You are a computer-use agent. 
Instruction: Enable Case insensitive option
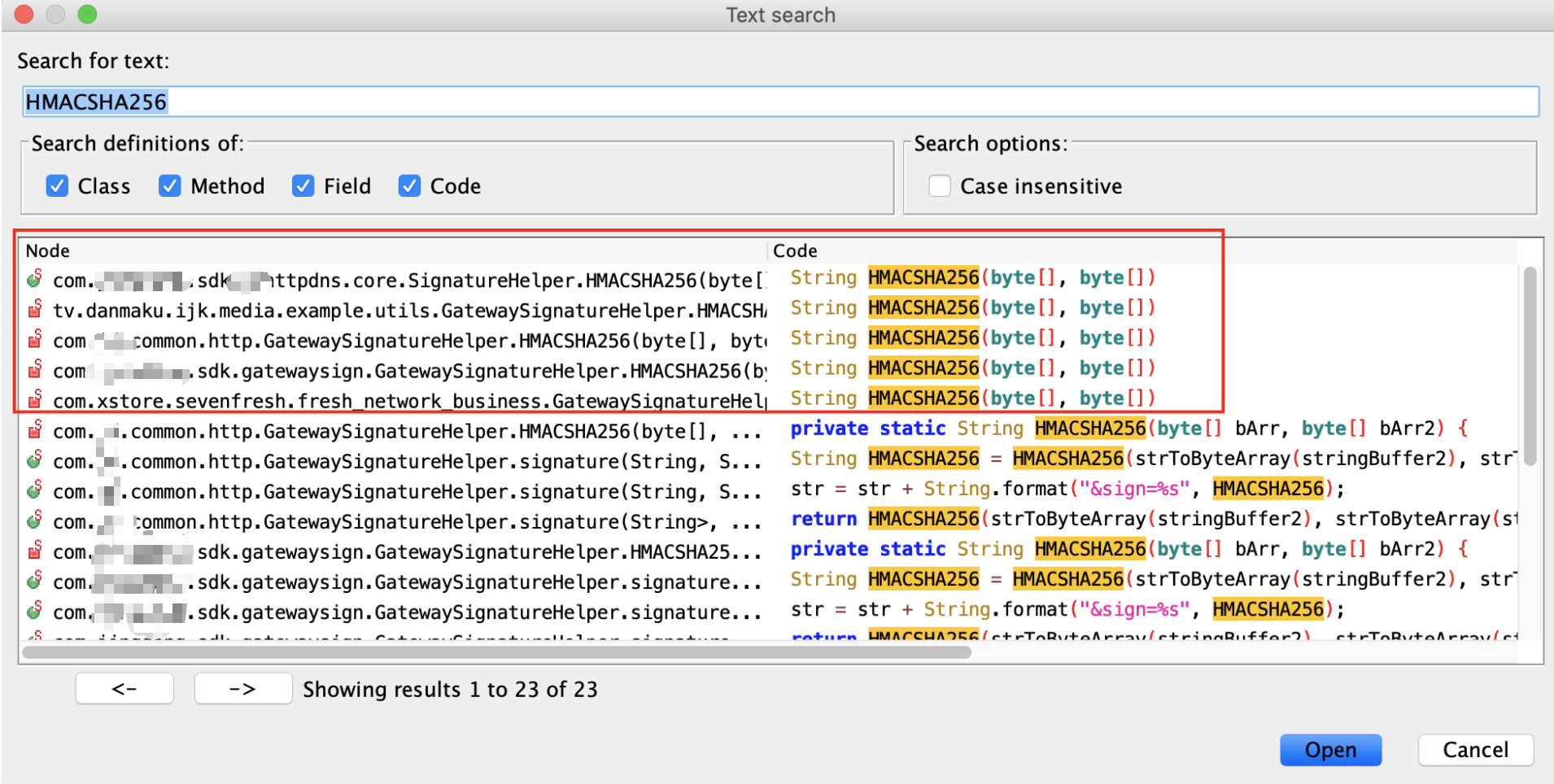(940, 186)
